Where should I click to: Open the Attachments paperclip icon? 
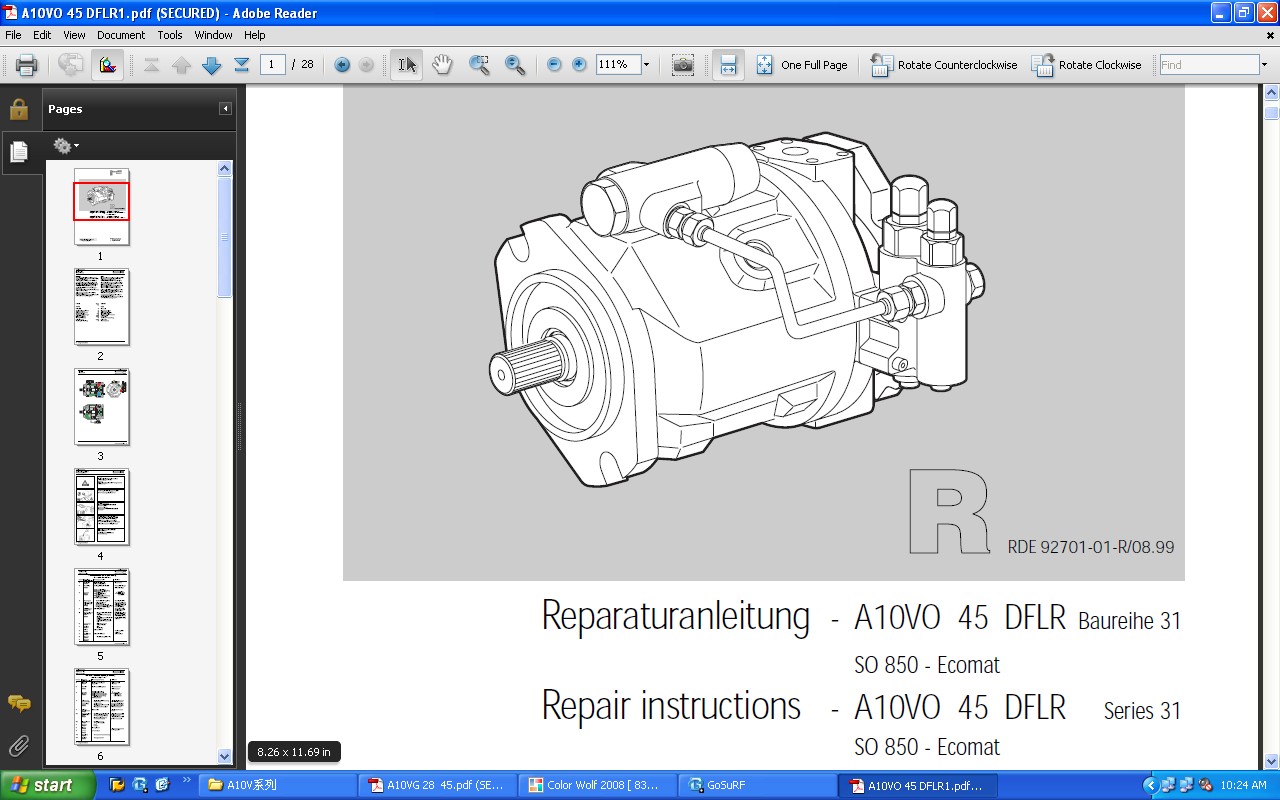click(x=19, y=745)
